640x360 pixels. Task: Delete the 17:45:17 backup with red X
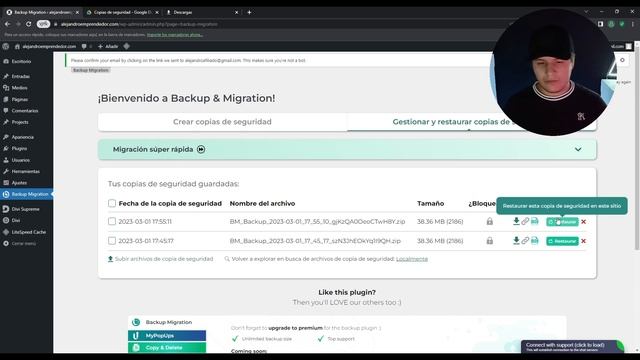[583, 241]
